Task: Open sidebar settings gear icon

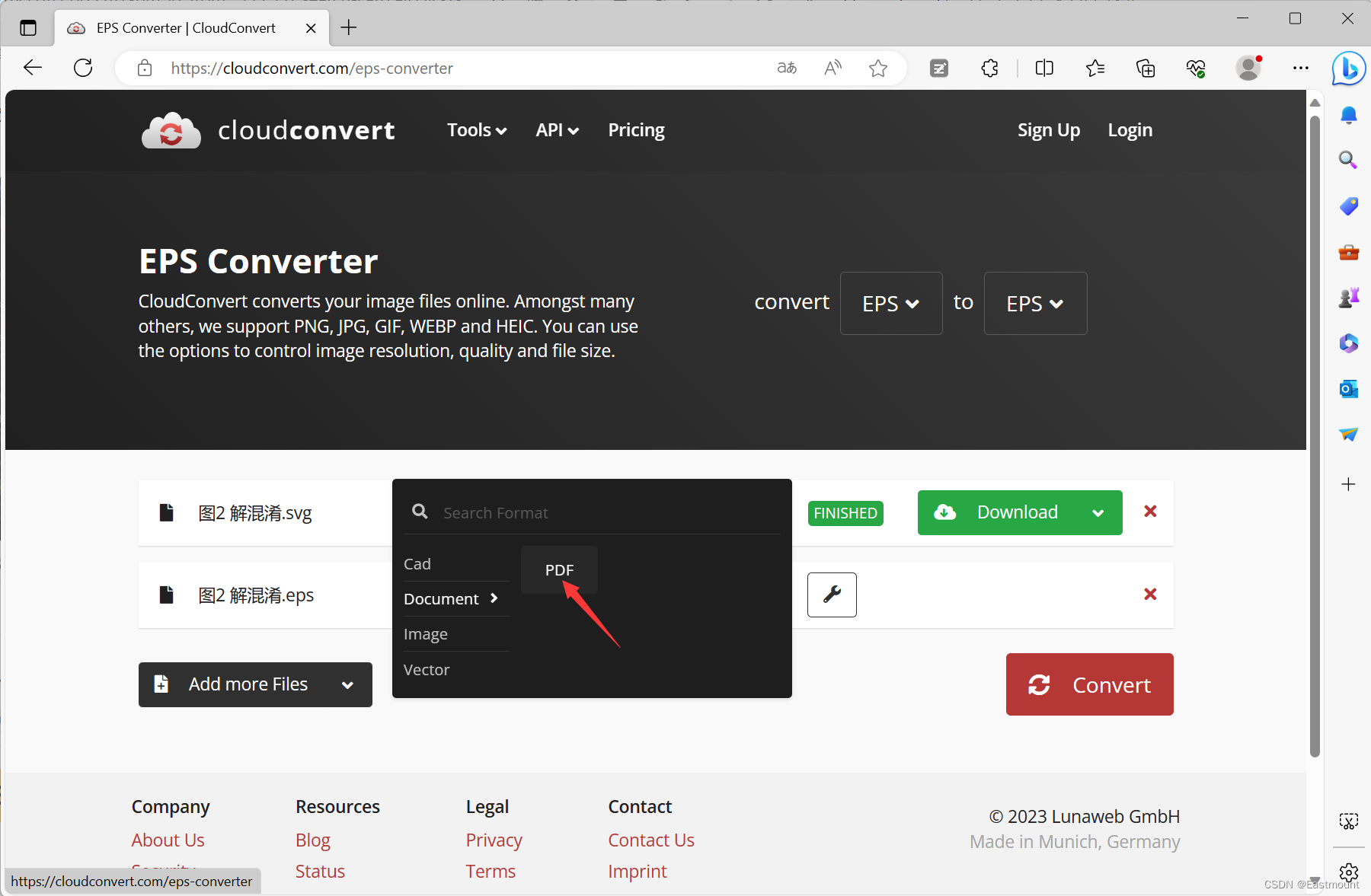Action: tap(1348, 872)
